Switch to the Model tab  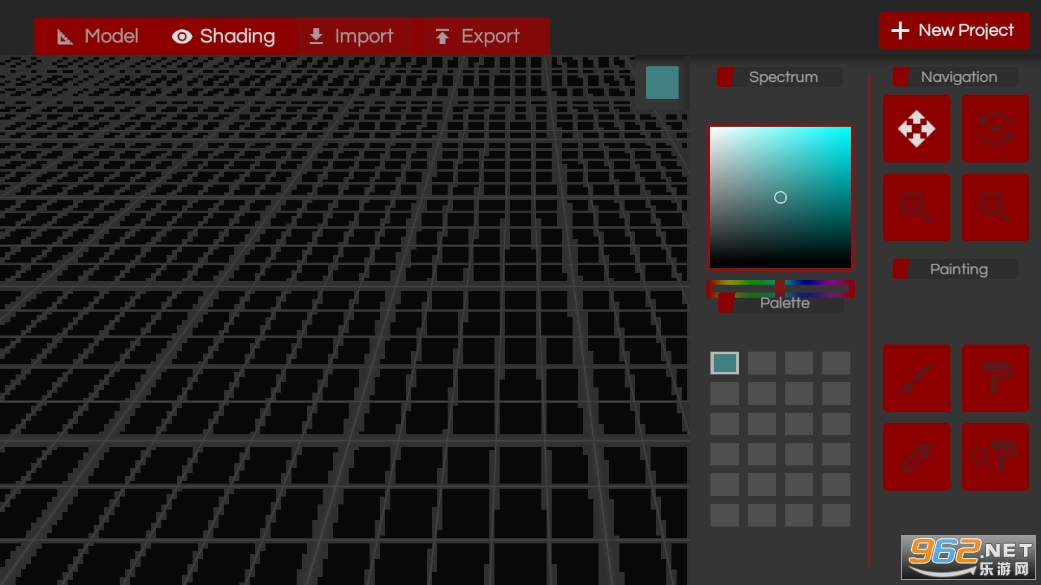pos(97,36)
